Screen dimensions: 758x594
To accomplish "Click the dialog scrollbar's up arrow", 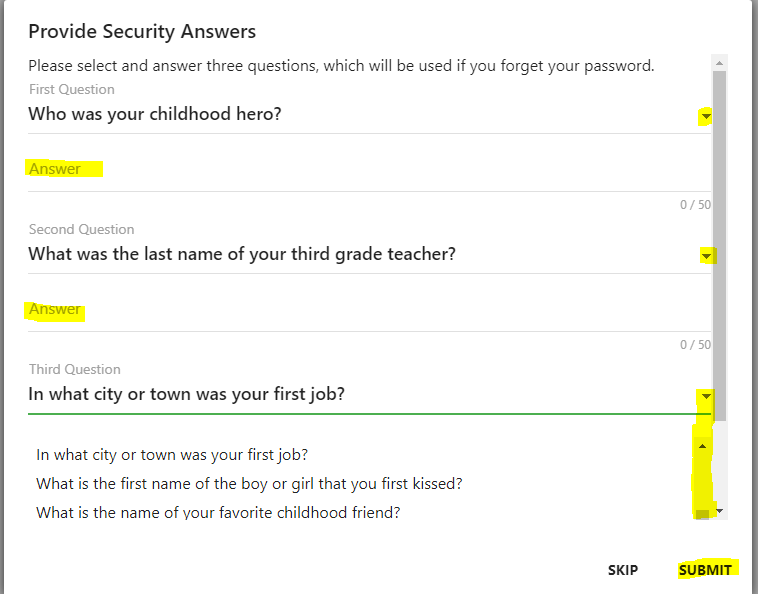I will [719, 62].
